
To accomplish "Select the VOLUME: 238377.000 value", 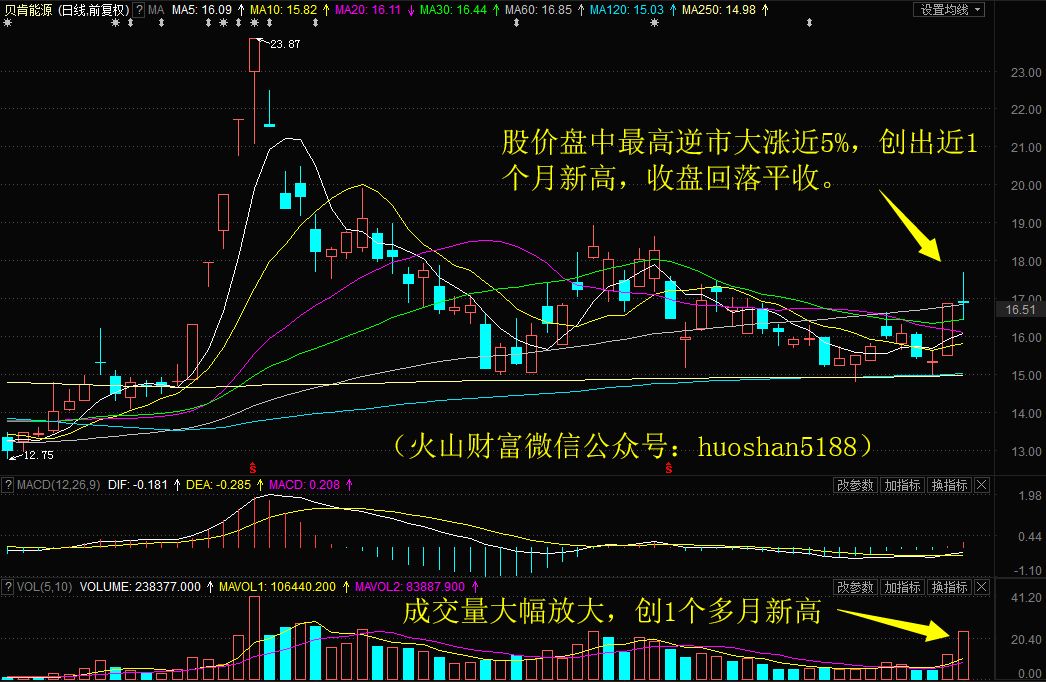I will click(x=140, y=587).
